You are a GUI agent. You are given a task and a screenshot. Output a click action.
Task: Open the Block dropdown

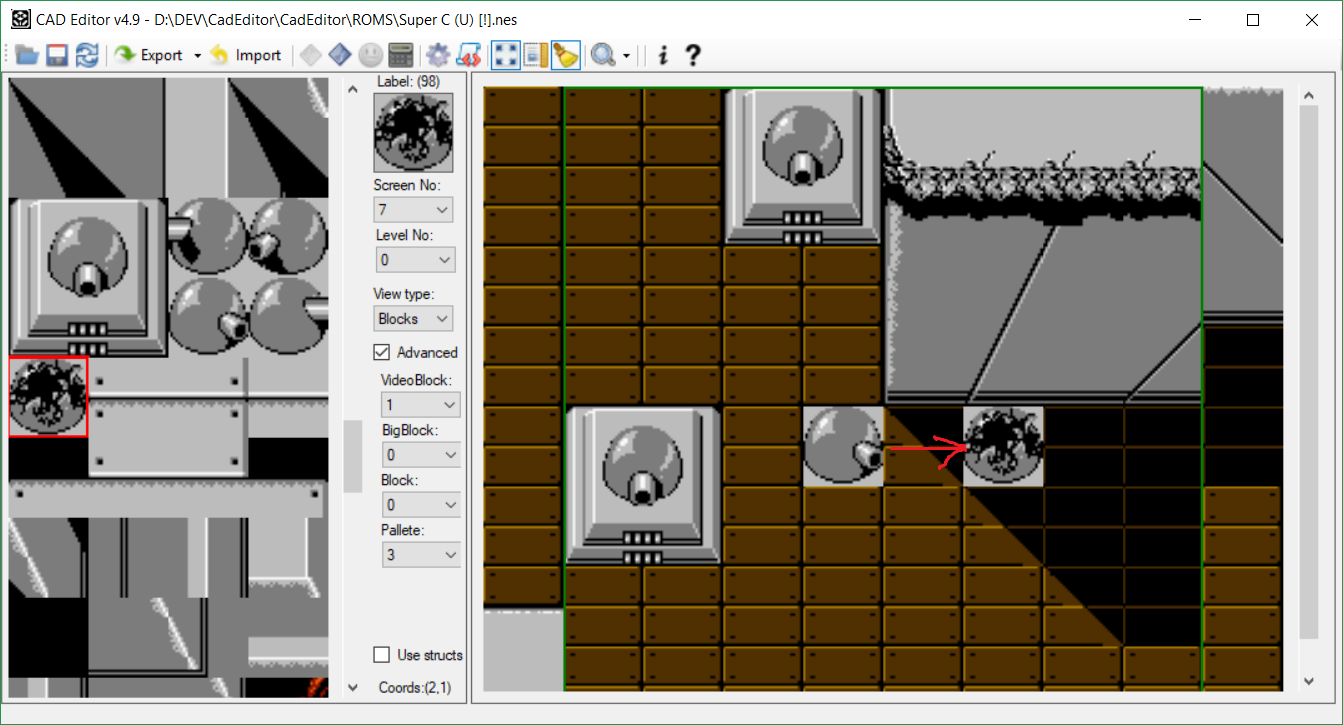tap(421, 504)
